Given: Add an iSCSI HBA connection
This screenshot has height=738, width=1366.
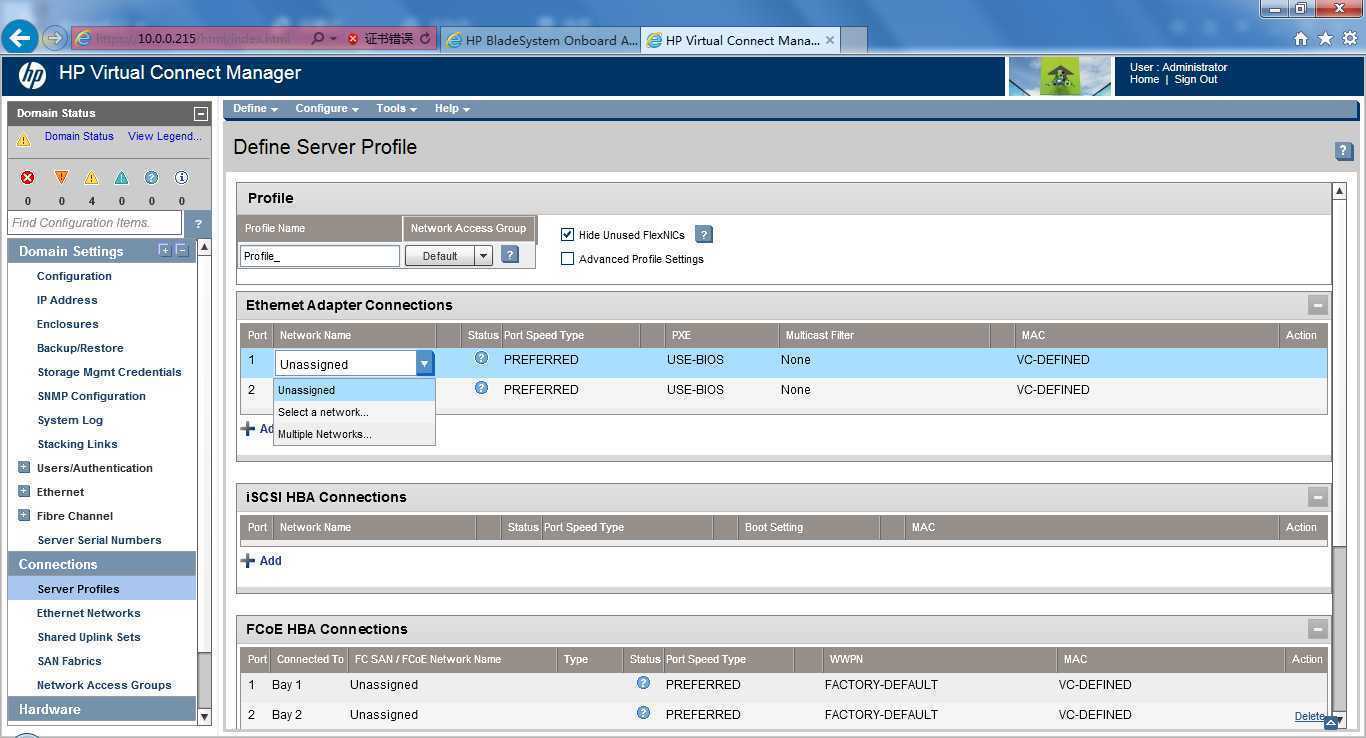Looking at the screenshot, I should click(261, 561).
